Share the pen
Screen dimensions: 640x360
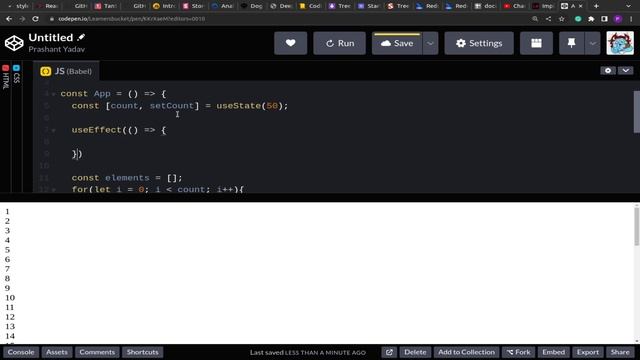pos(620,352)
